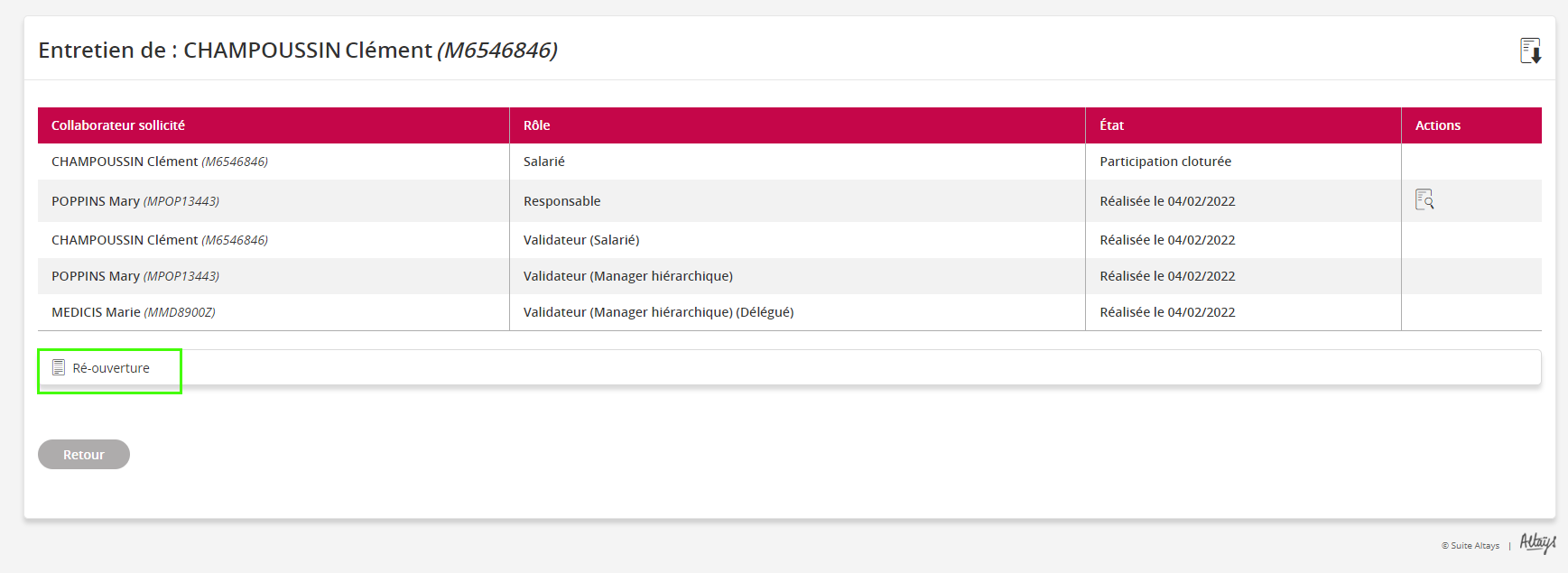Select the Ré-ouverture text label
The width and height of the screenshot is (1568, 573).
pos(111,368)
